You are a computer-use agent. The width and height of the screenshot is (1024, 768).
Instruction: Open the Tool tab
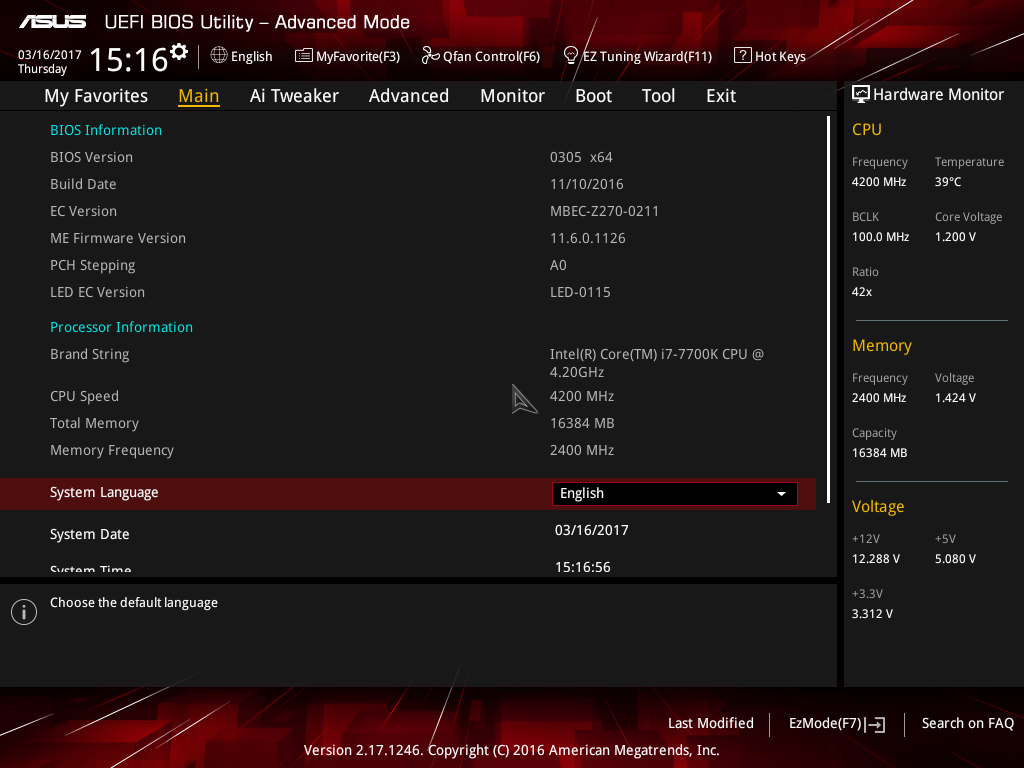(x=658, y=96)
